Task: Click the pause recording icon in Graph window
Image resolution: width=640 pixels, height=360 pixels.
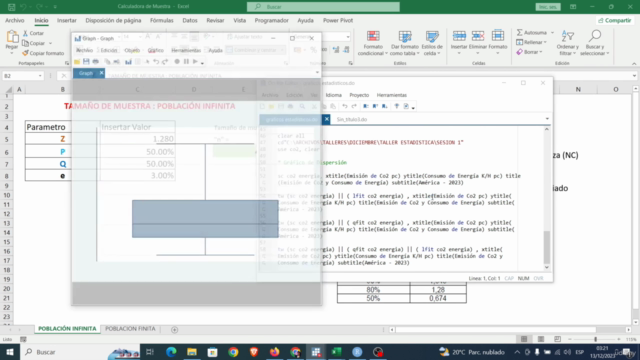Action: (x=186, y=62)
